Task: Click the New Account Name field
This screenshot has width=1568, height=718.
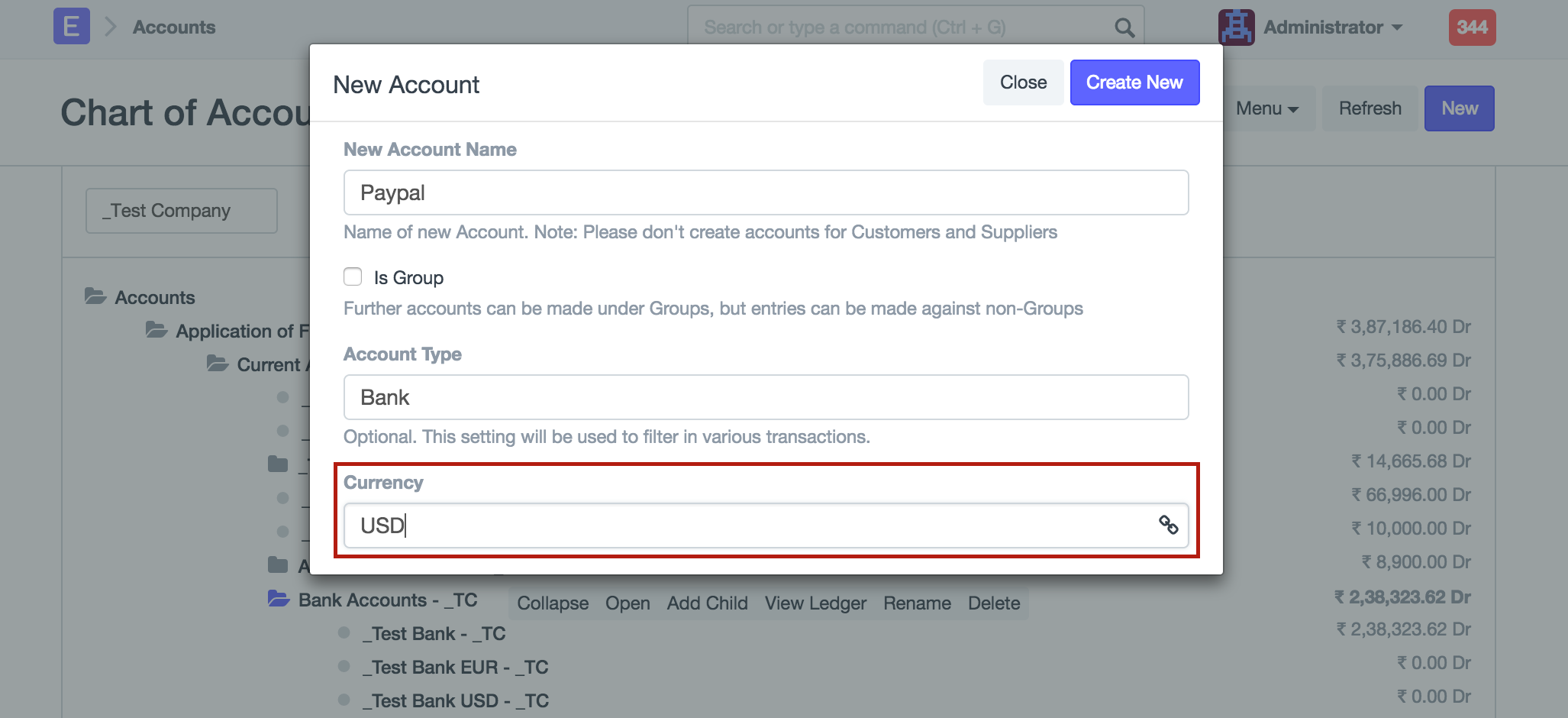Action: pyautogui.click(x=765, y=192)
